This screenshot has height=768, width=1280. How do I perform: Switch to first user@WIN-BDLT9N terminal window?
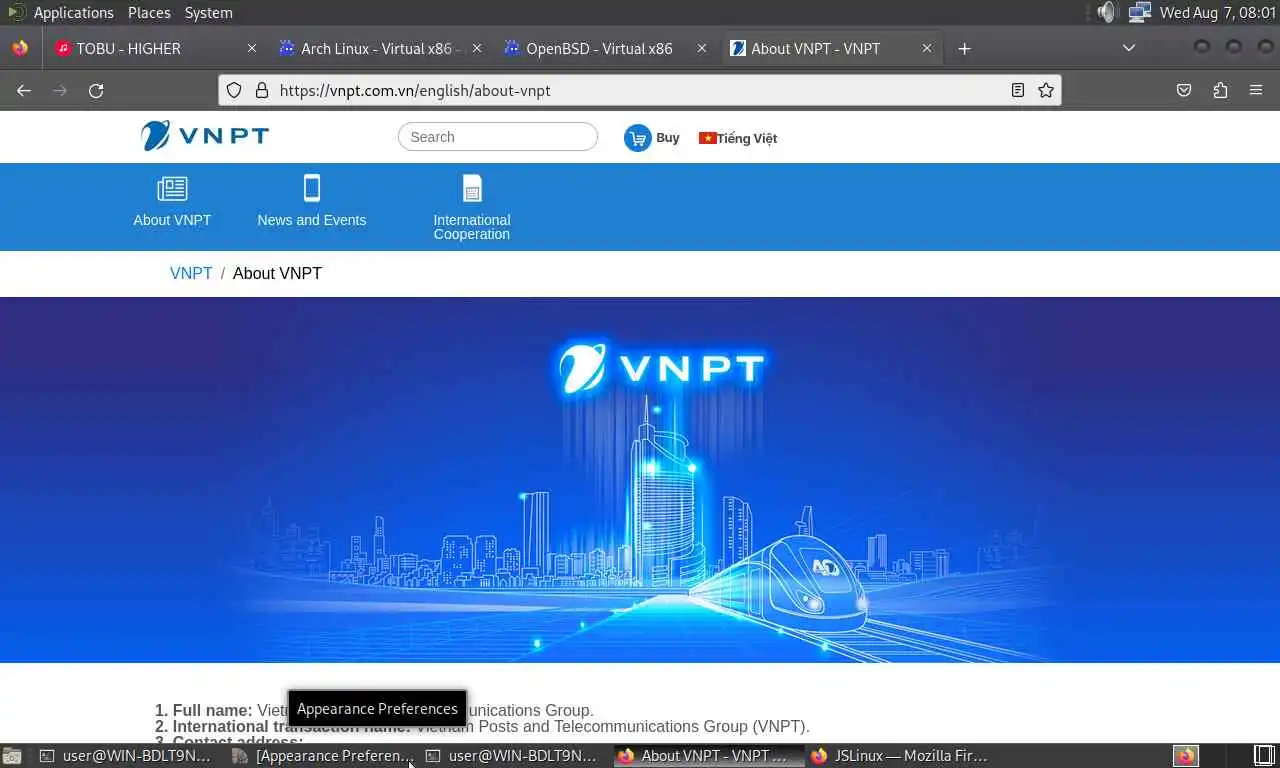tap(126, 756)
